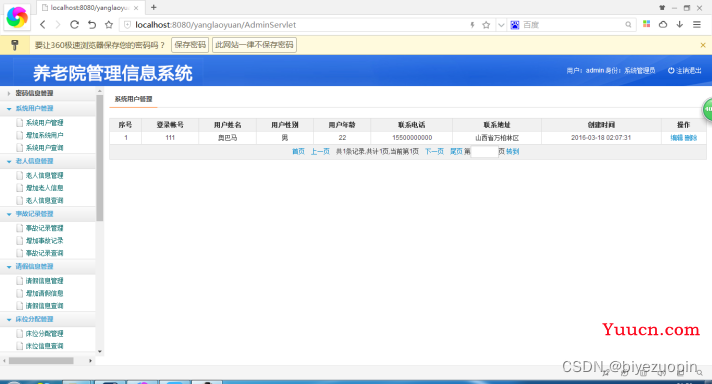The width and height of the screenshot is (712, 384).
Task: Click the magnifier icon in the search box
Action: pos(628,25)
